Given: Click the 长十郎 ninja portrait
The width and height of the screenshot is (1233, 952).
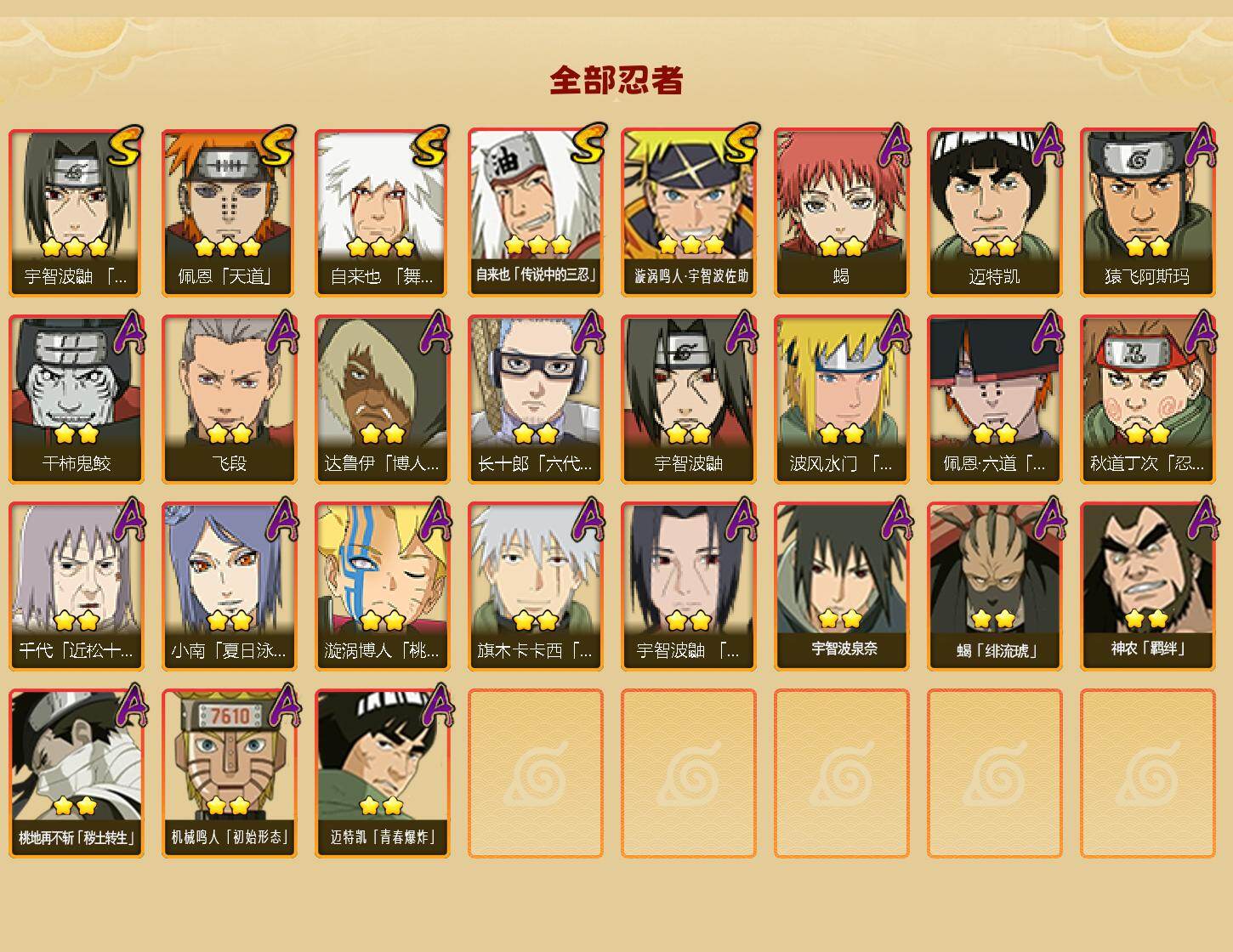Looking at the screenshot, I should 535,399.
